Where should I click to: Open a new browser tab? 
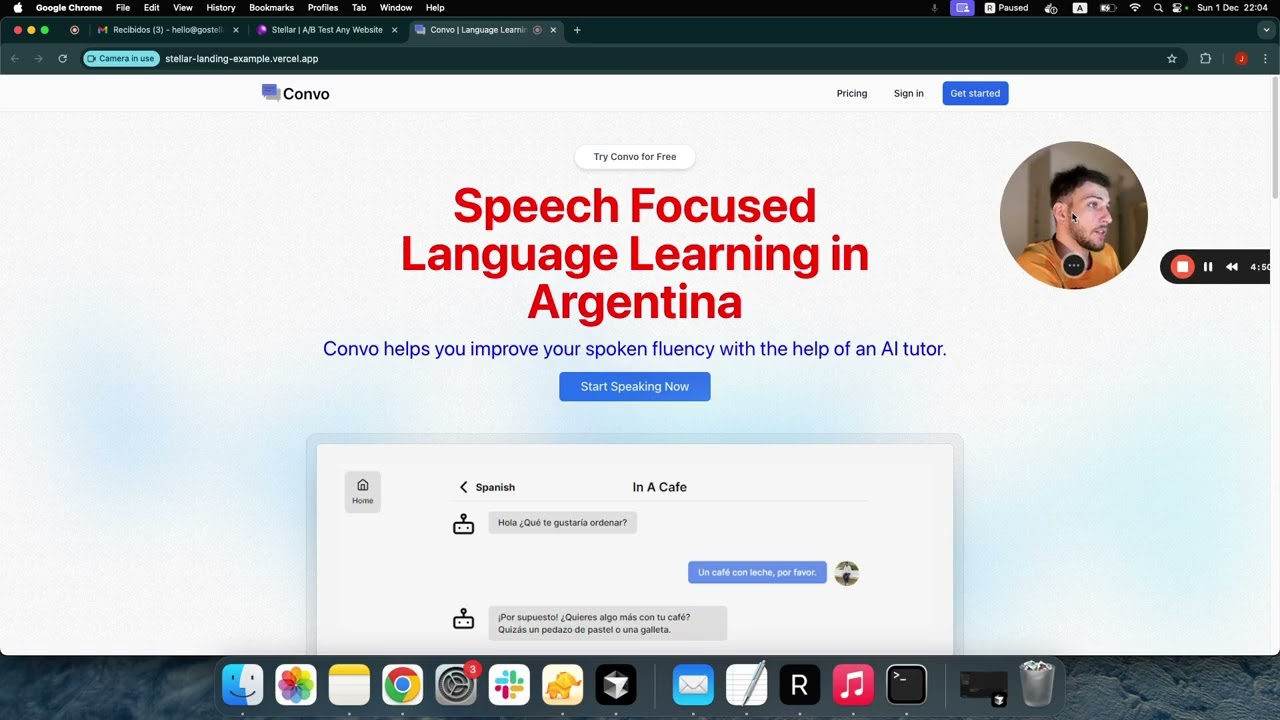coord(577,30)
